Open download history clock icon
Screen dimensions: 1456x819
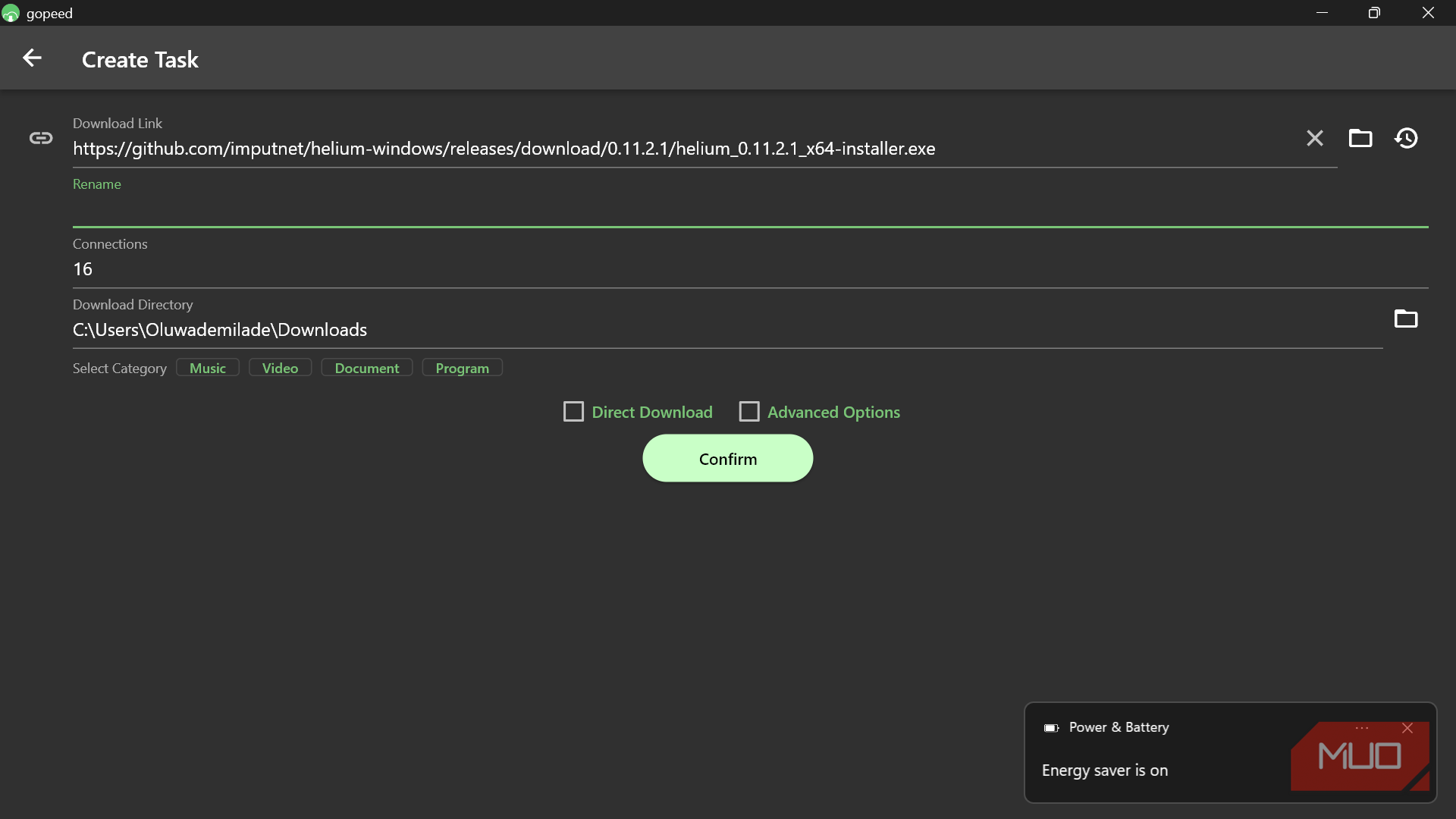(1406, 138)
